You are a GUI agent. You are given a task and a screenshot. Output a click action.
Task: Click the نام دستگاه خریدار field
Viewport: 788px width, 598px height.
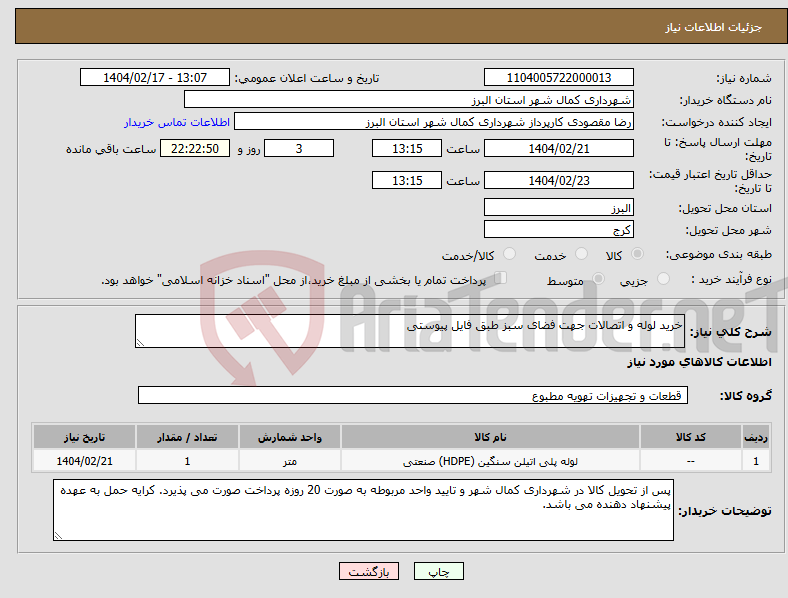tap(409, 99)
